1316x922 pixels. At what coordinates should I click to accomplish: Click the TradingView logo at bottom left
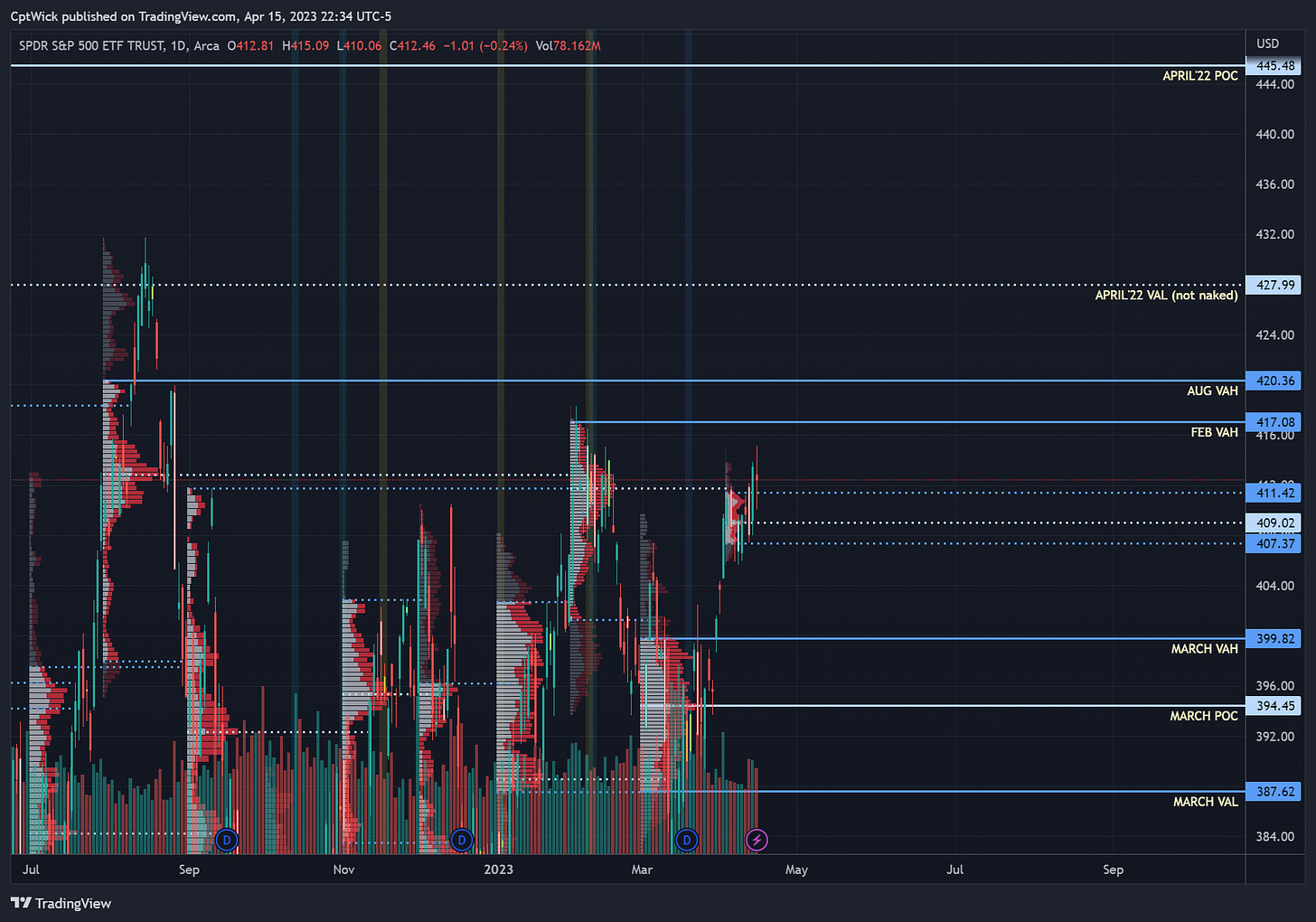61,903
